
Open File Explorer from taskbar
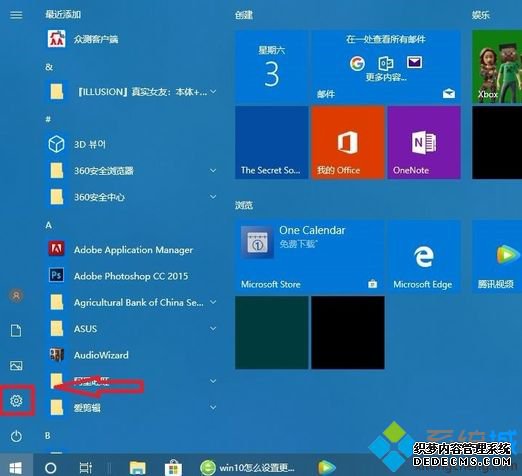click(x=137, y=468)
